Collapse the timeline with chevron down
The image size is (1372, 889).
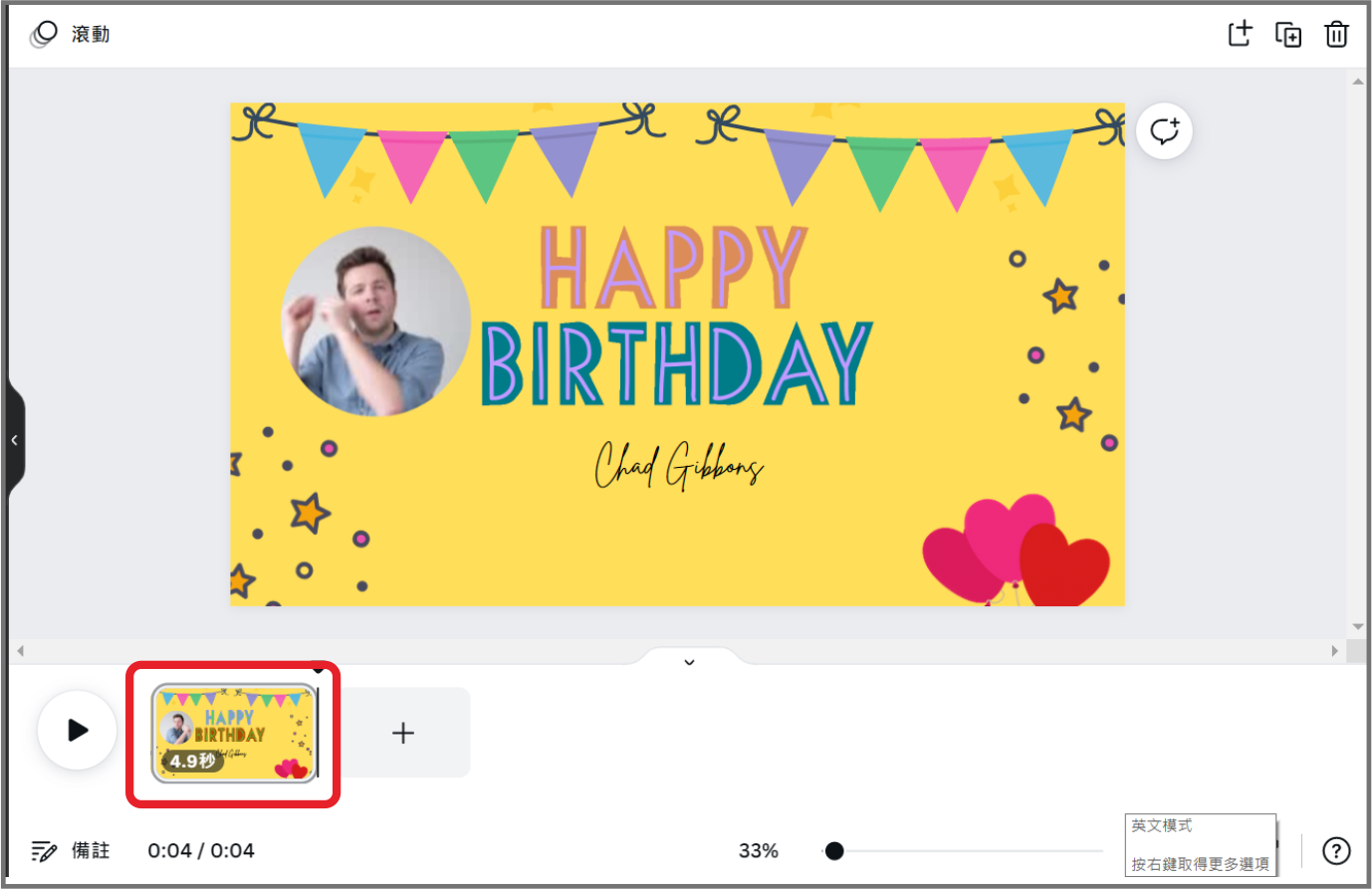coord(689,662)
